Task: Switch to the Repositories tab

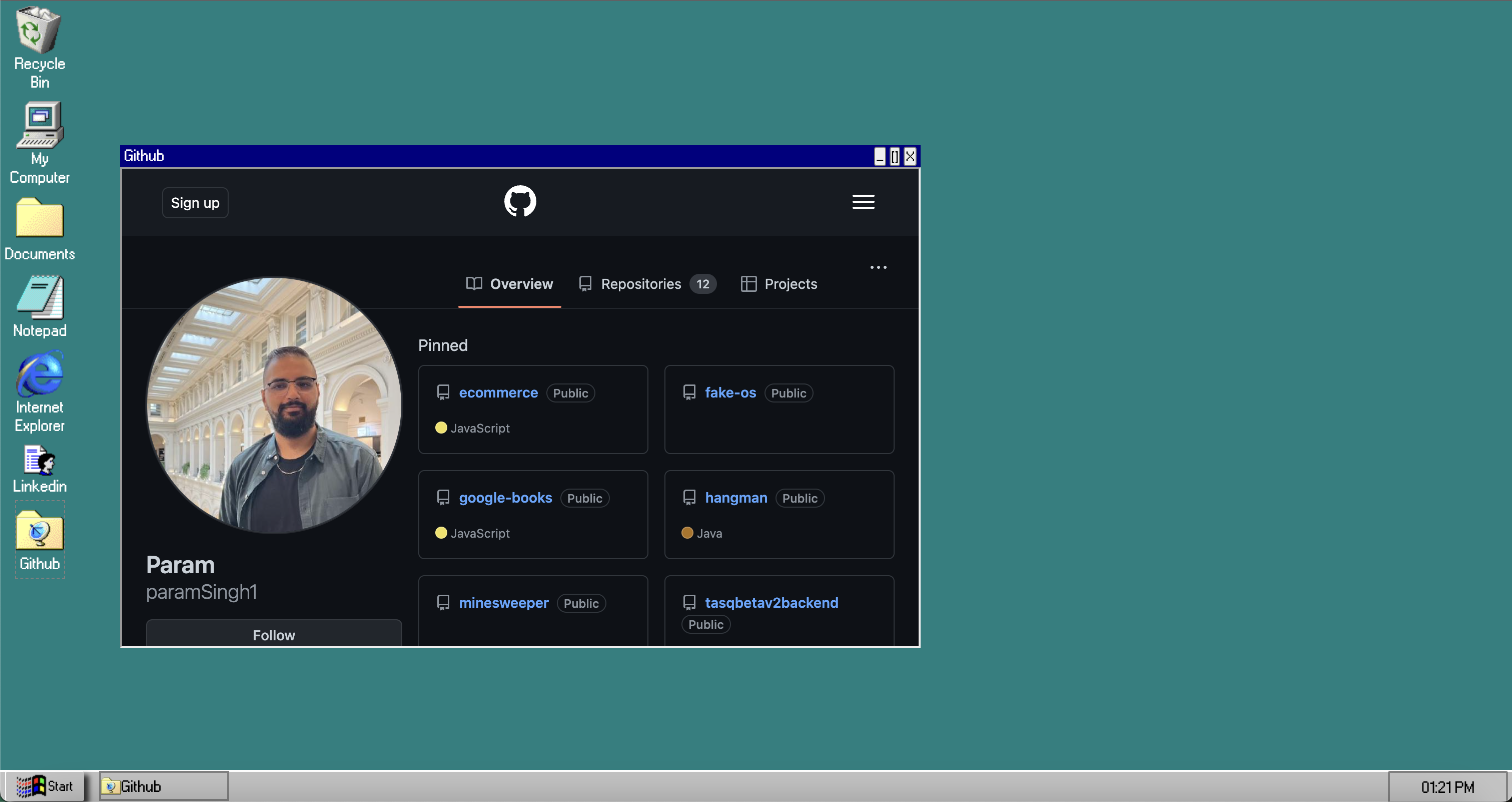Action: coord(641,283)
